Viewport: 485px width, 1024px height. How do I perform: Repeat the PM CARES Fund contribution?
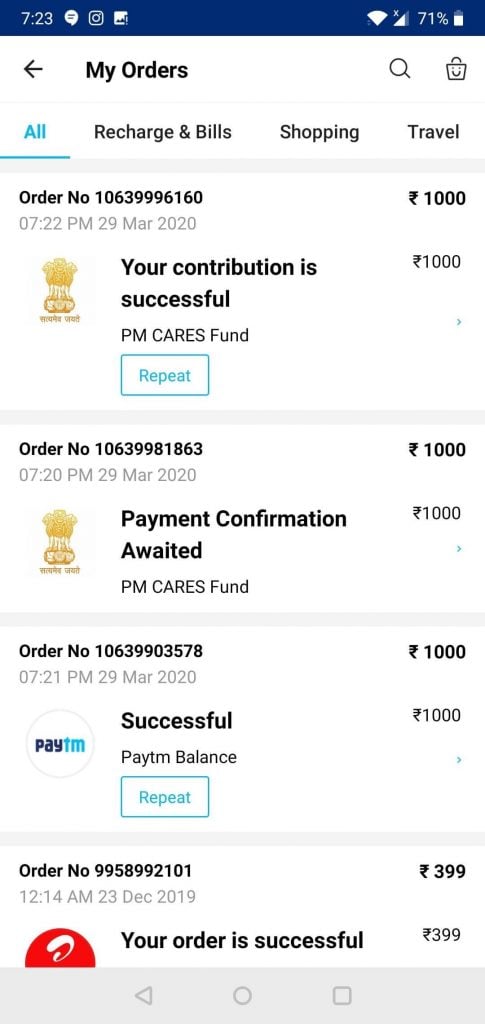coord(165,375)
